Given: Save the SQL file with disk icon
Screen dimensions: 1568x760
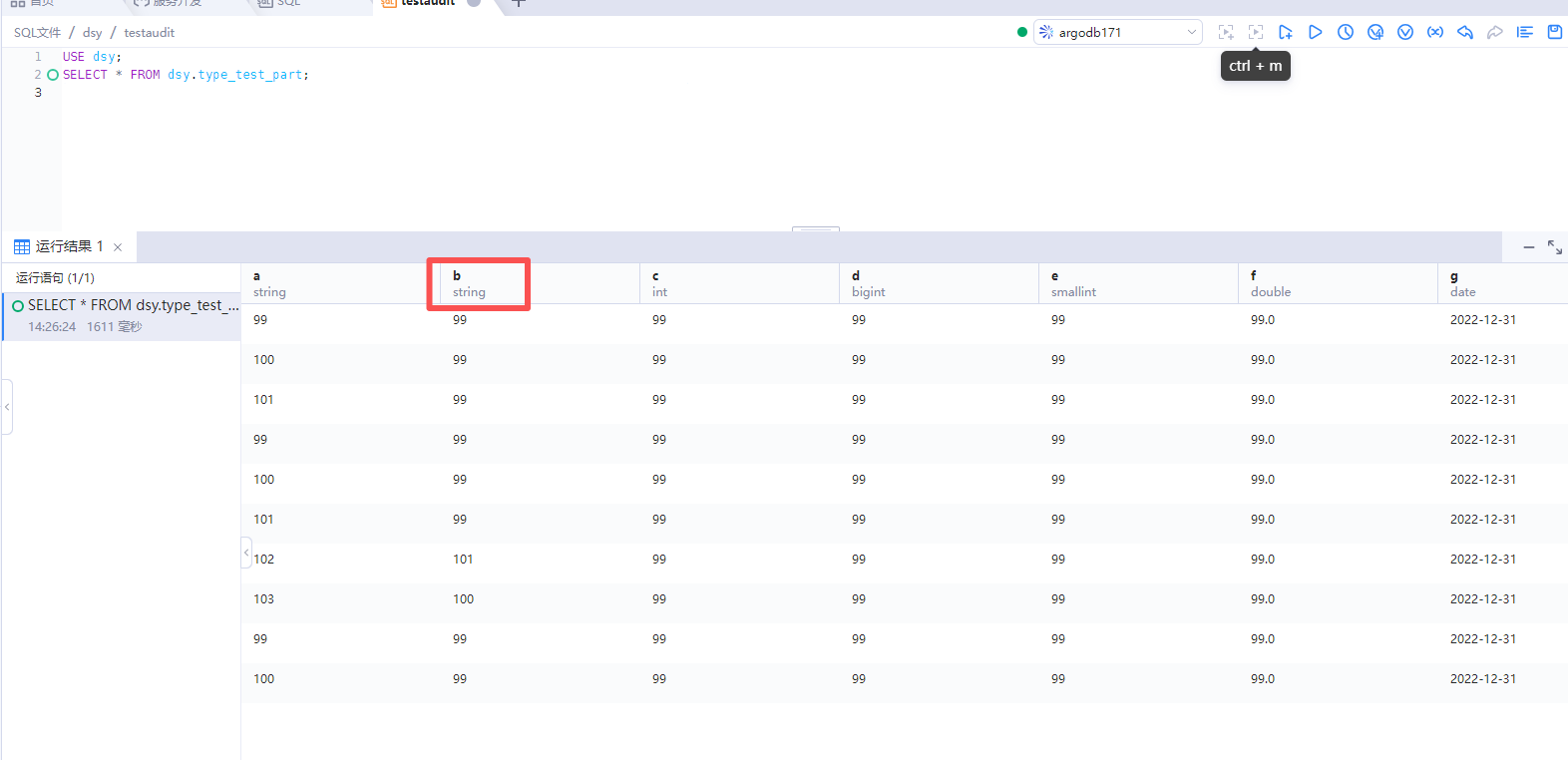Looking at the screenshot, I should pyautogui.click(x=1554, y=32).
